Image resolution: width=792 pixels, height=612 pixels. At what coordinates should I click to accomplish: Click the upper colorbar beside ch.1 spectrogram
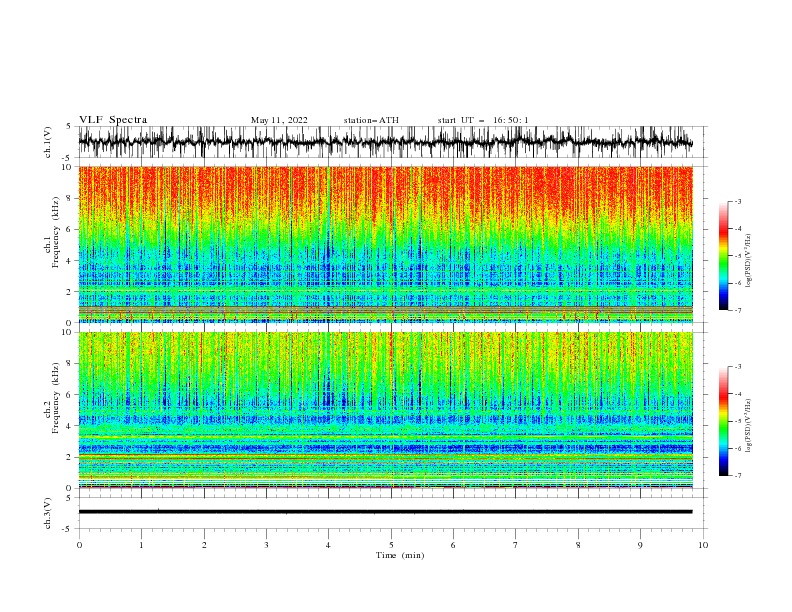pyautogui.click(x=723, y=256)
